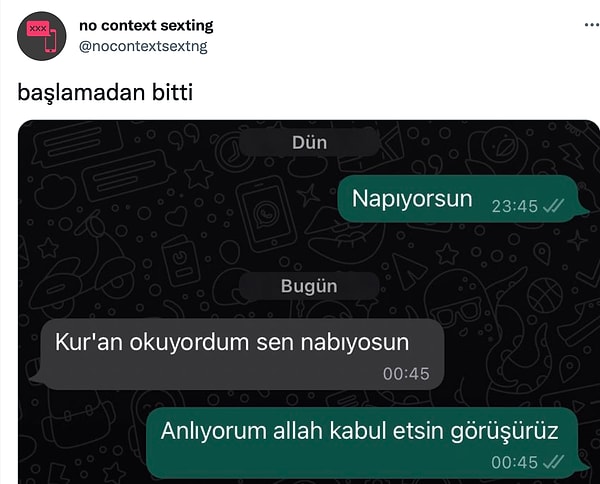Open the no context sexting profile avatar

click(x=42, y=36)
